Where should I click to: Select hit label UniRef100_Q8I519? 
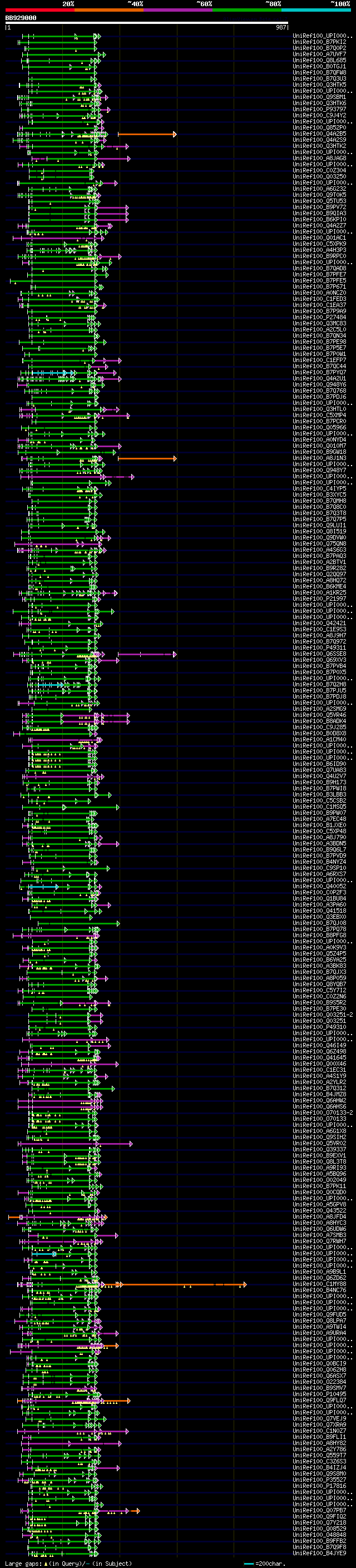[319, 531]
